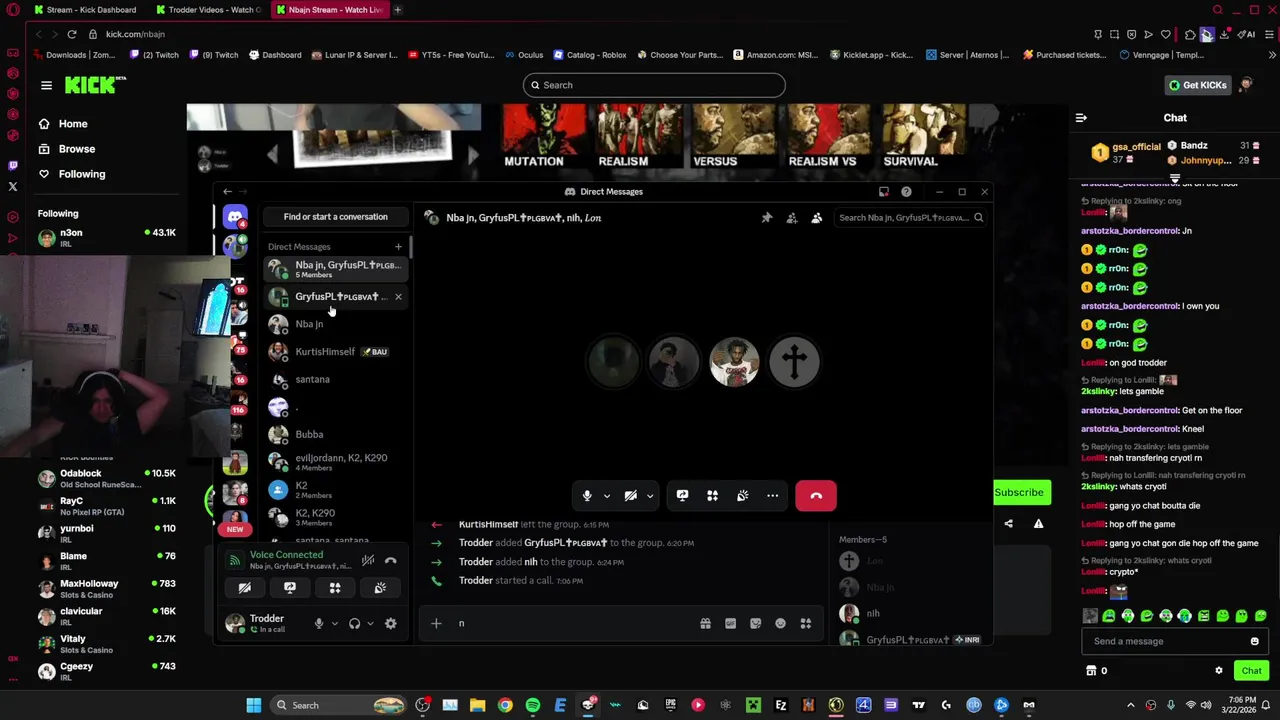Open Odablock channel in sidebar

(105, 479)
